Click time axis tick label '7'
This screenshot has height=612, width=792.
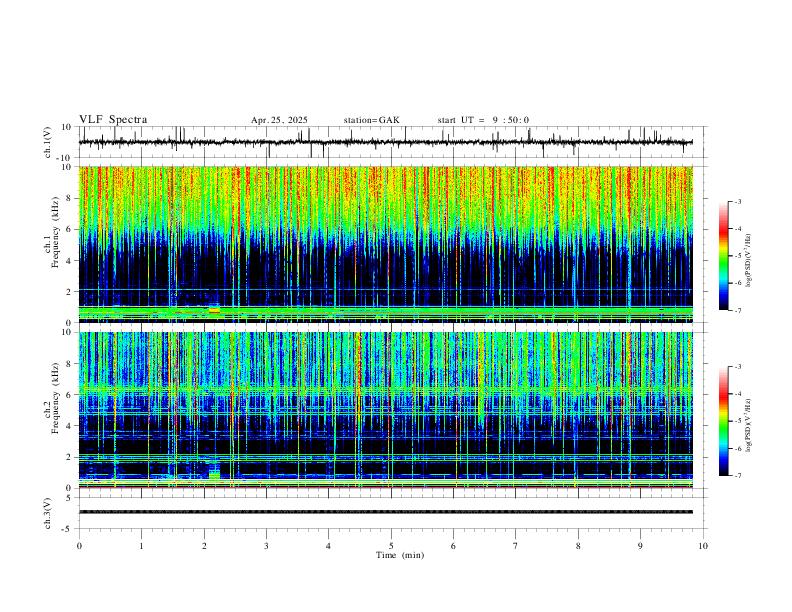516,546
